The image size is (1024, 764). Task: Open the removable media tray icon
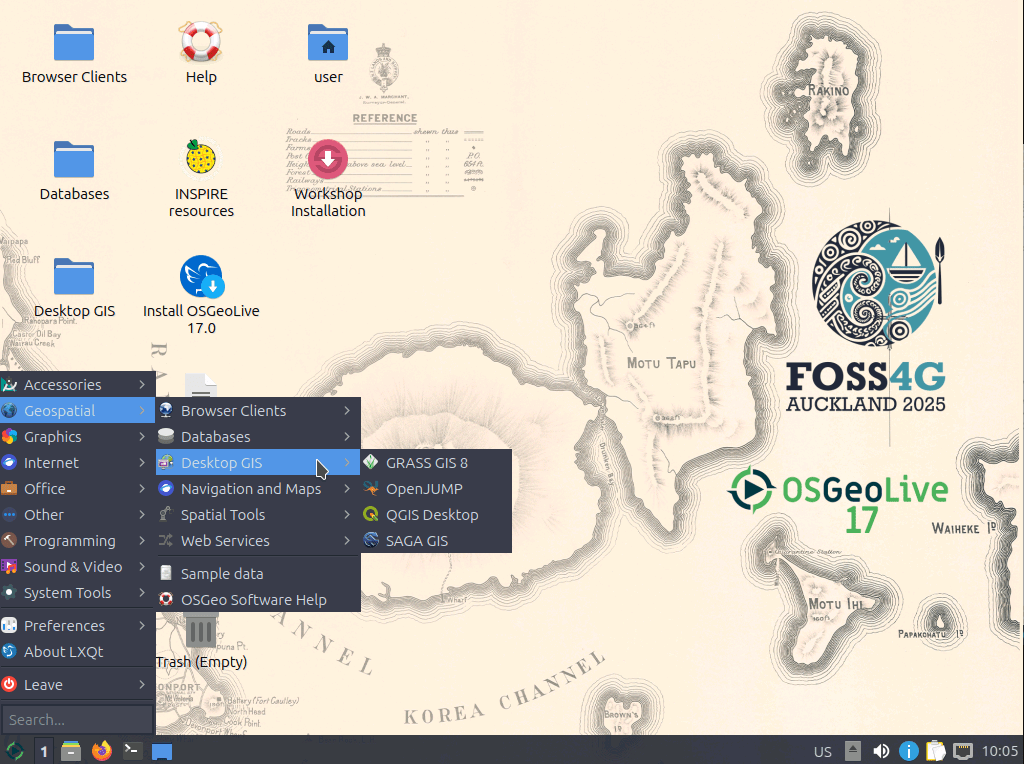click(x=853, y=751)
